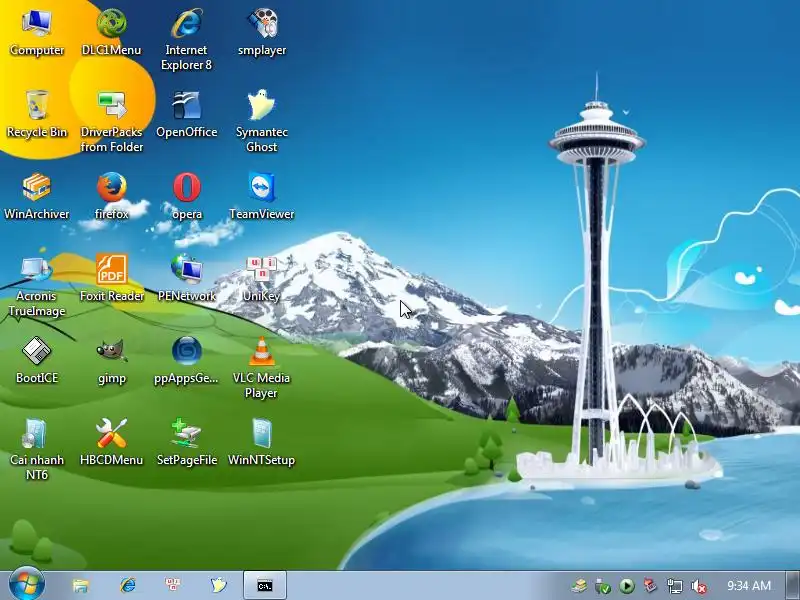This screenshot has height=600, width=800.
Task: Open the Computer desktop icon
Action: (37, 32)
